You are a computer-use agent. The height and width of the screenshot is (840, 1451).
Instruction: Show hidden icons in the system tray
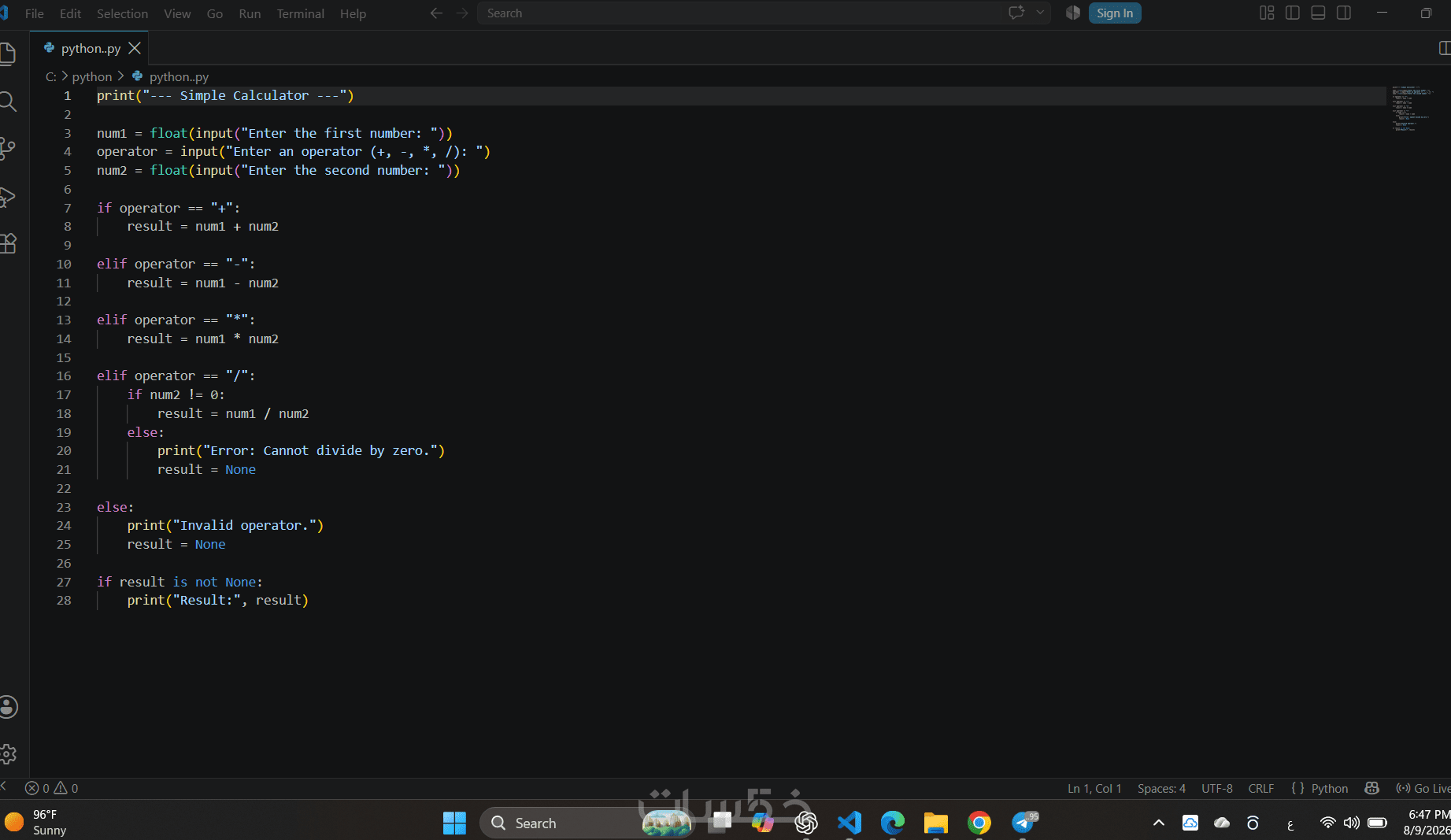point(1159,823)
